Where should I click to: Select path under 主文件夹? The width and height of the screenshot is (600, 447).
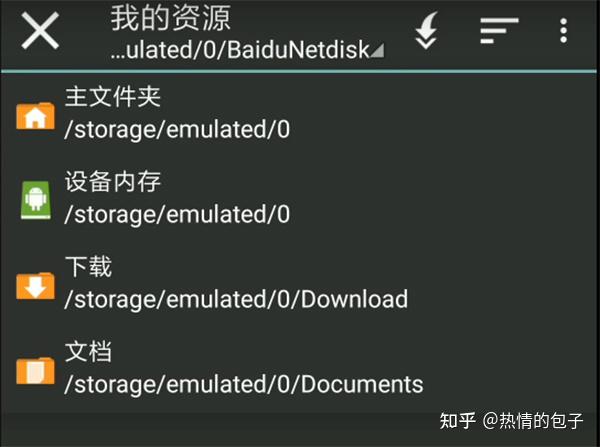point(177,130)
